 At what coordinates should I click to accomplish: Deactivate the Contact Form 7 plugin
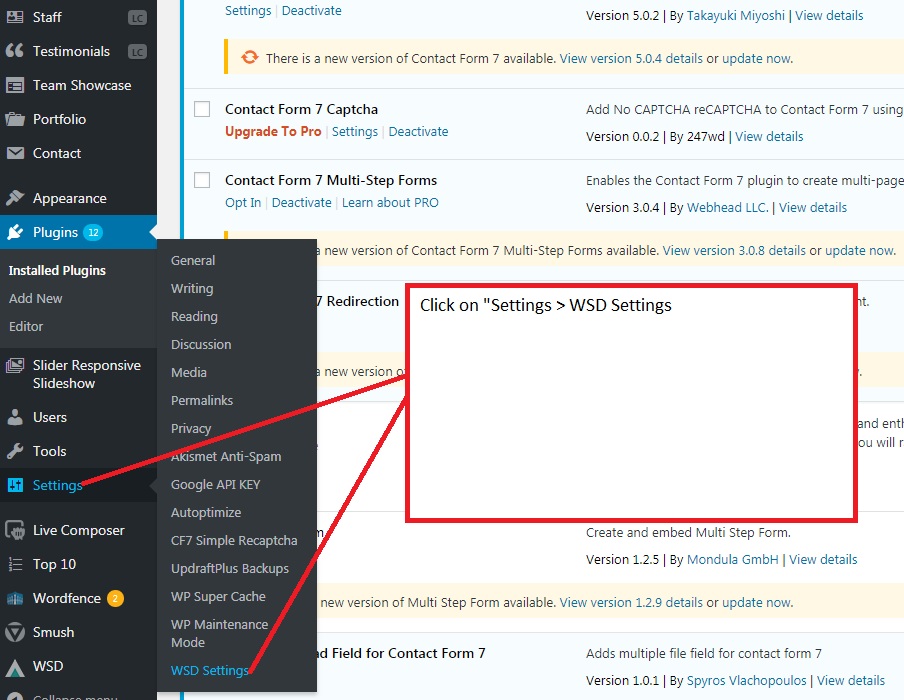pos(311,11)
